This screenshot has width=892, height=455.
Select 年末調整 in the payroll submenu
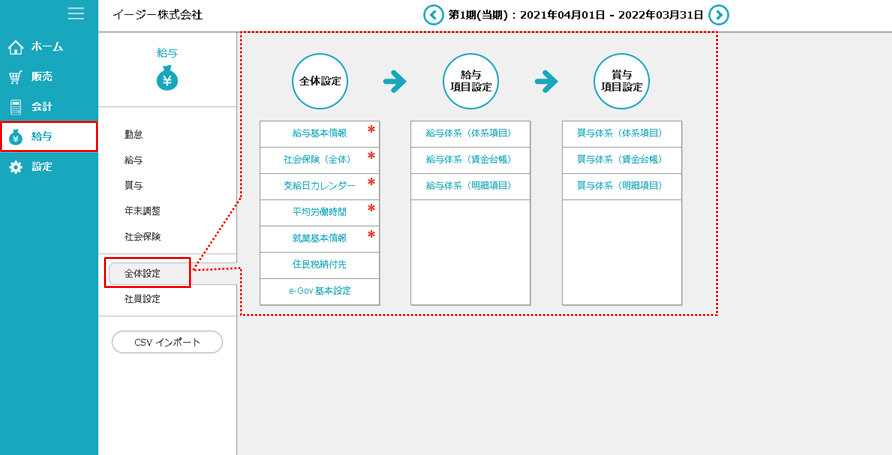[142, 211]
